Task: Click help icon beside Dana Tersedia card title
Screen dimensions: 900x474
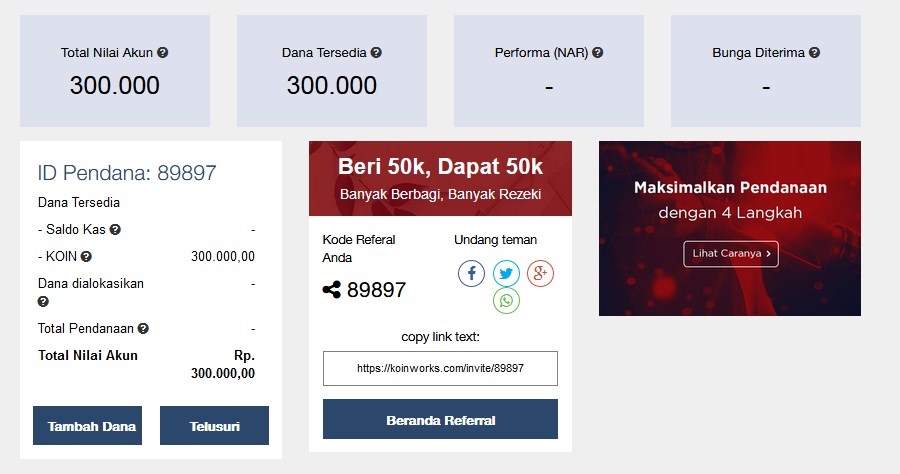Action: tap(376, 52)
